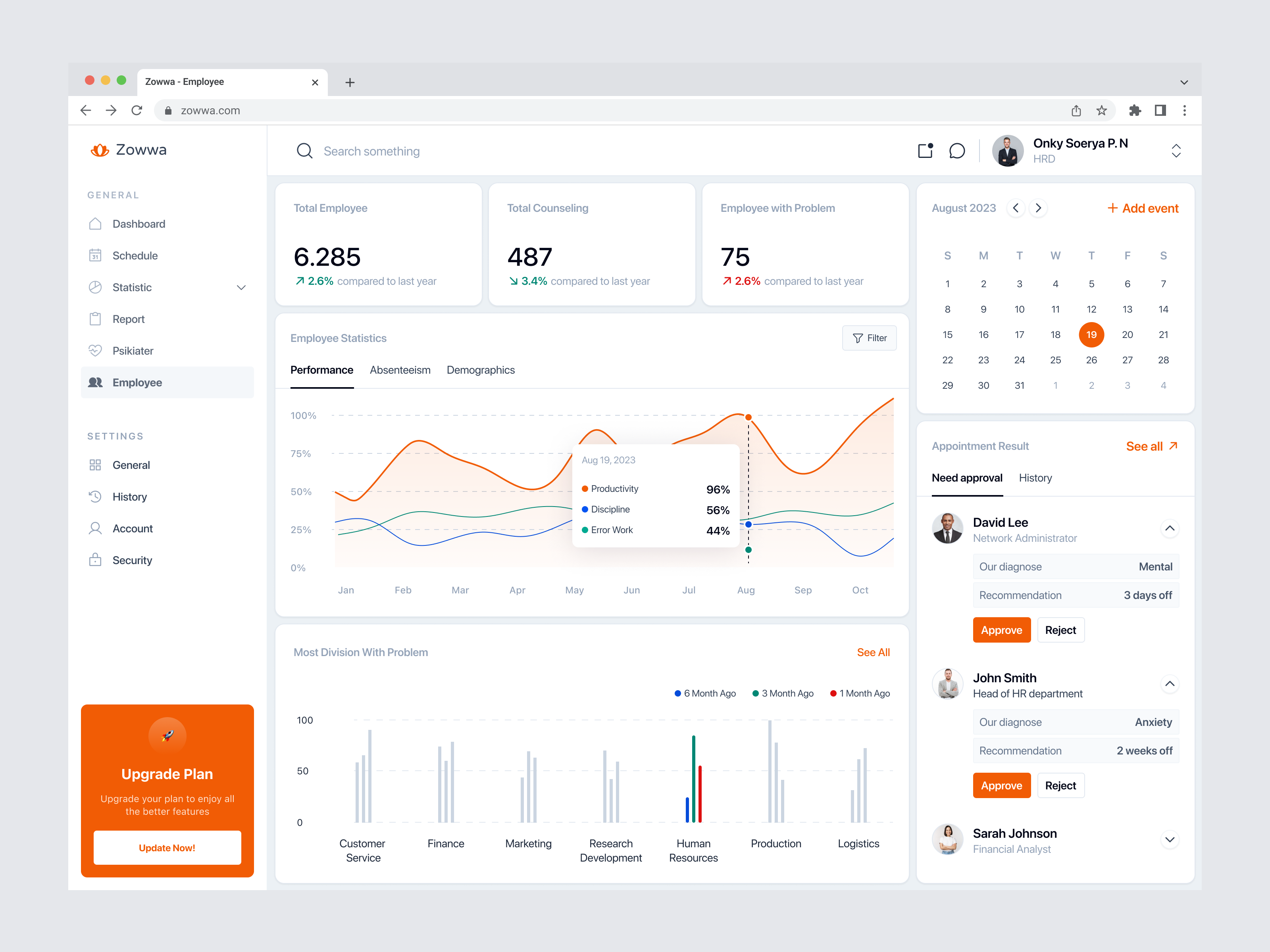Click the Zowwa logo
Viewport: 1270px width, 952px height.
click(128, 150)
